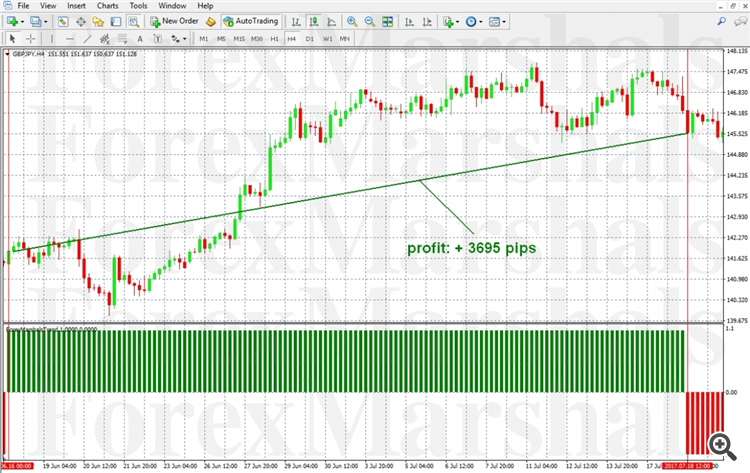The image size is (750, 473).
Task: Switch to bar chart view
Action: [x=296, y=22]
